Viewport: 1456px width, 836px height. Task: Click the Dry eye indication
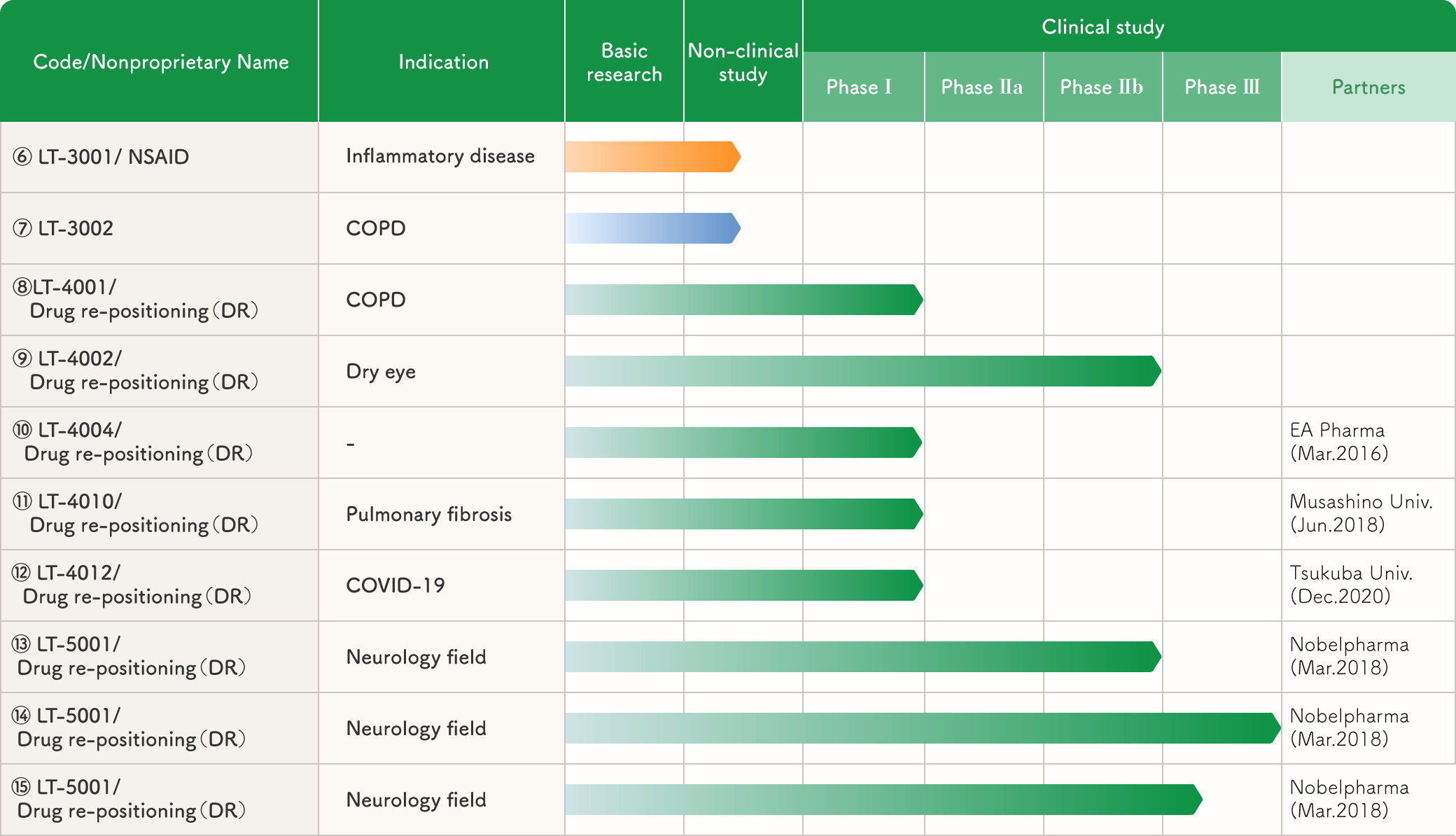381,372
